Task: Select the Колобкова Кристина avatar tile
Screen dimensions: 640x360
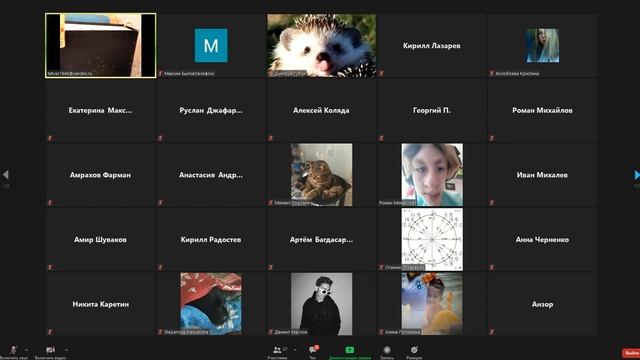Action: point(542,45)
